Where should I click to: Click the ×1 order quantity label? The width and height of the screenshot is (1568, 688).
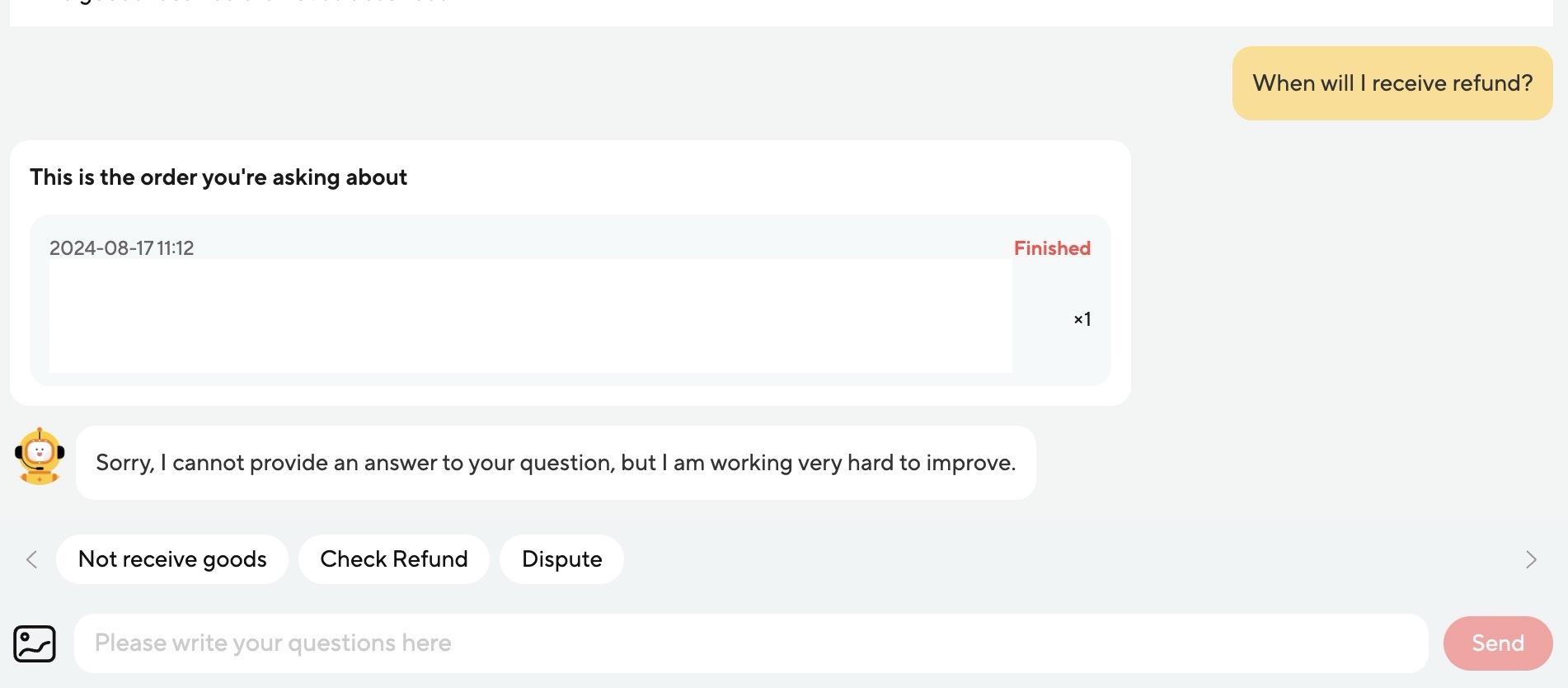(1082, 319)
